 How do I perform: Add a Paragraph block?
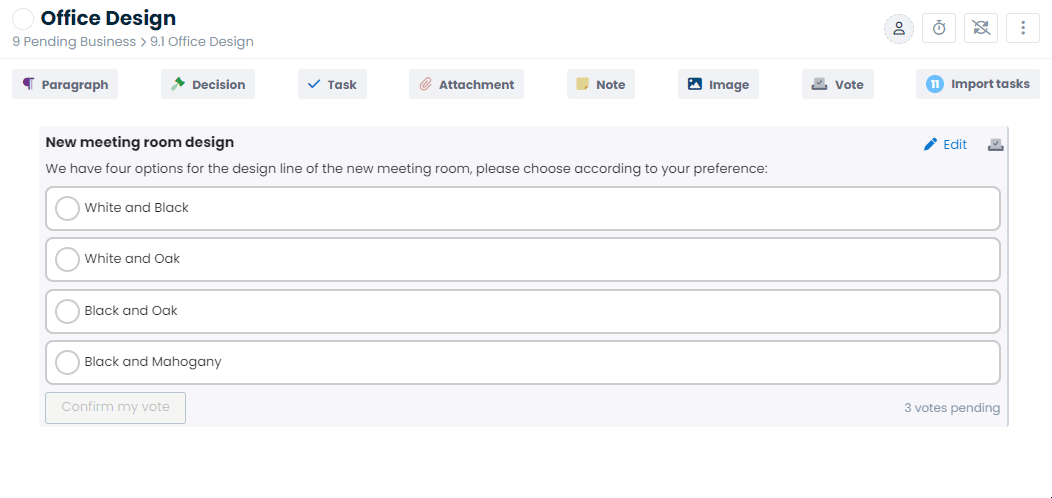pyautogui.click(x=65, y=85)
